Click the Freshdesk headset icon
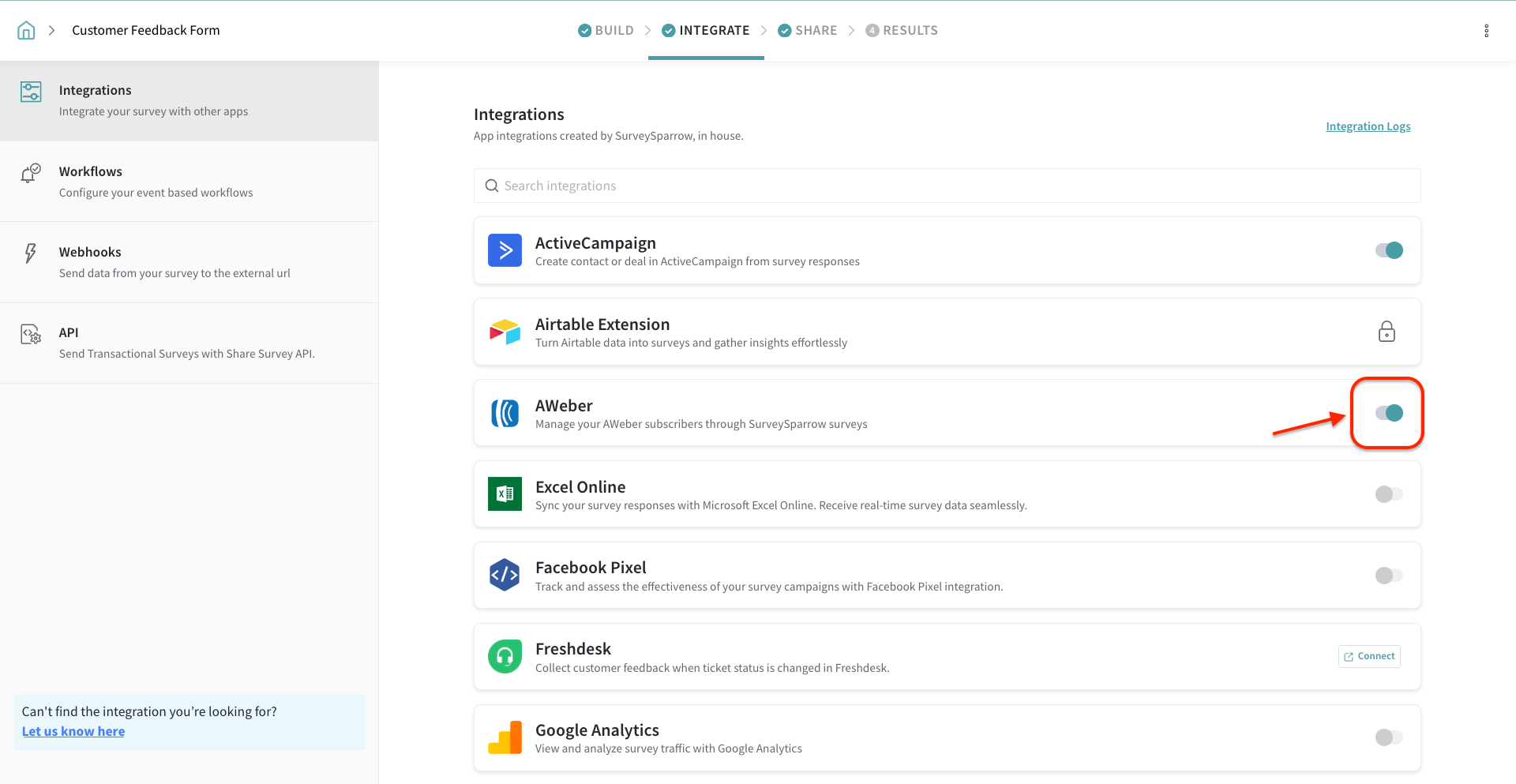This screenshot has height=784, width=1516. (x=505, y=657)
